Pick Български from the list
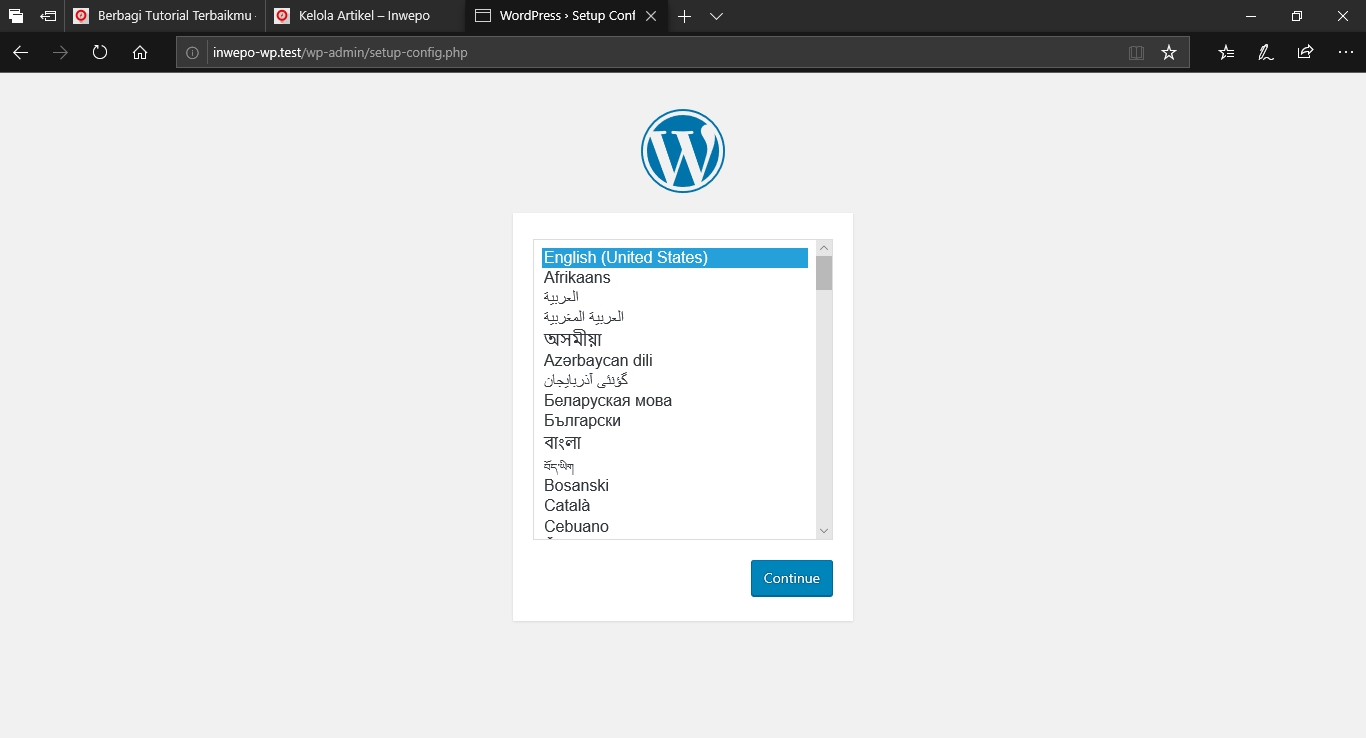Screen dimensions: 1366x738 point(675,421)
